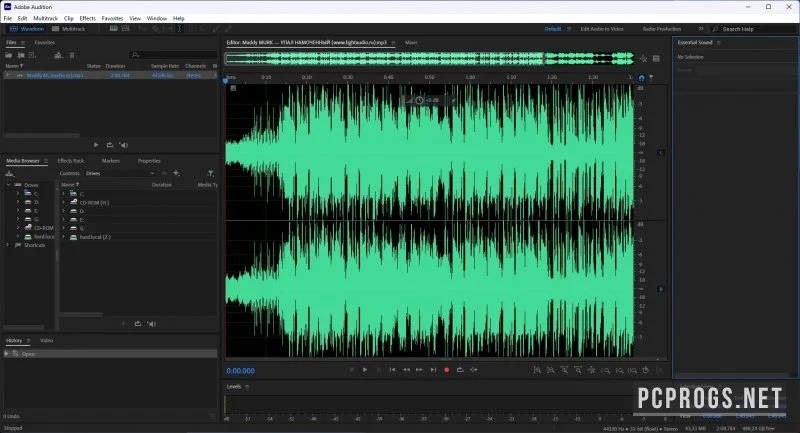This screenshot has height=433, width=800.
Task: Toggle the headphones icon above dB scale
Action: [641, 78]
